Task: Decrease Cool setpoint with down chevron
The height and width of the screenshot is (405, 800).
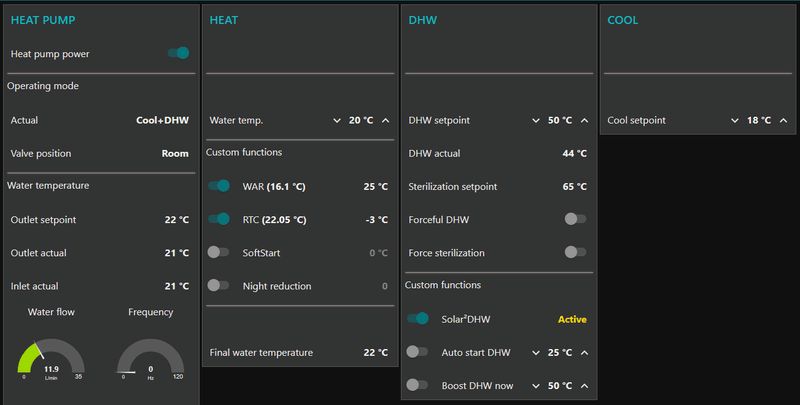Action: coord(735,121)
